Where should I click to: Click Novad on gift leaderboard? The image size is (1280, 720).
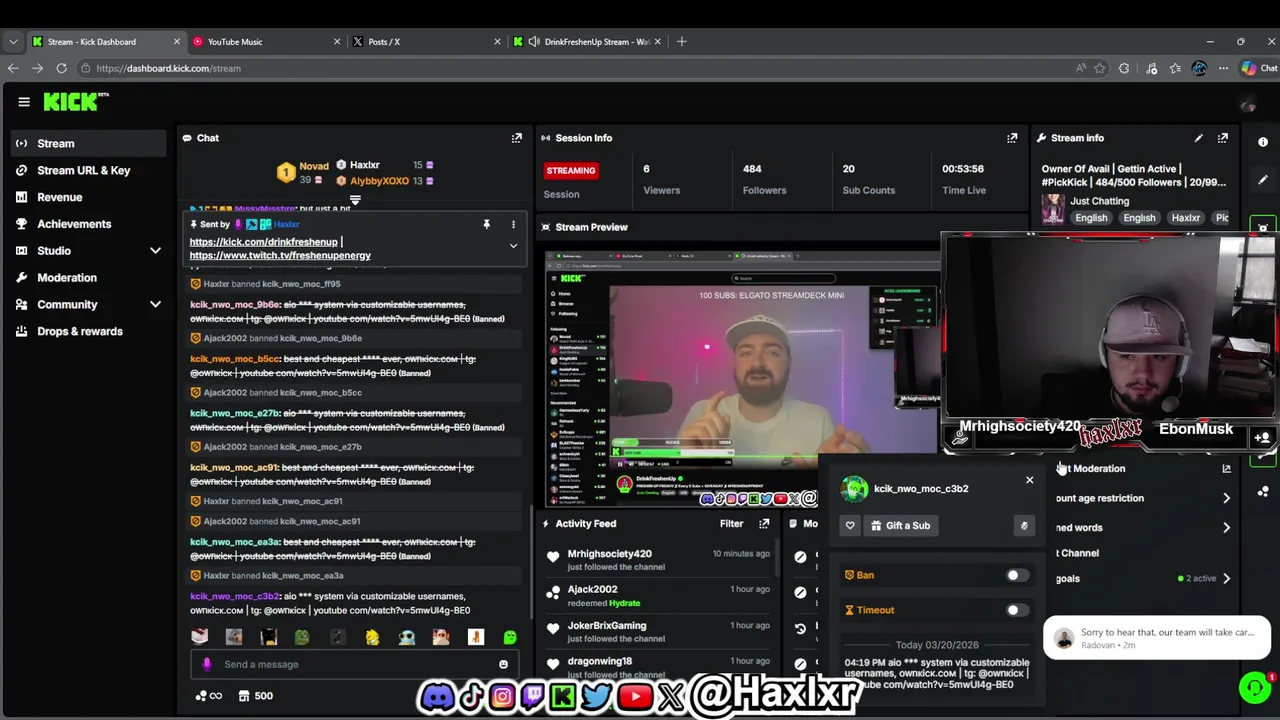(x=313, y=166)
